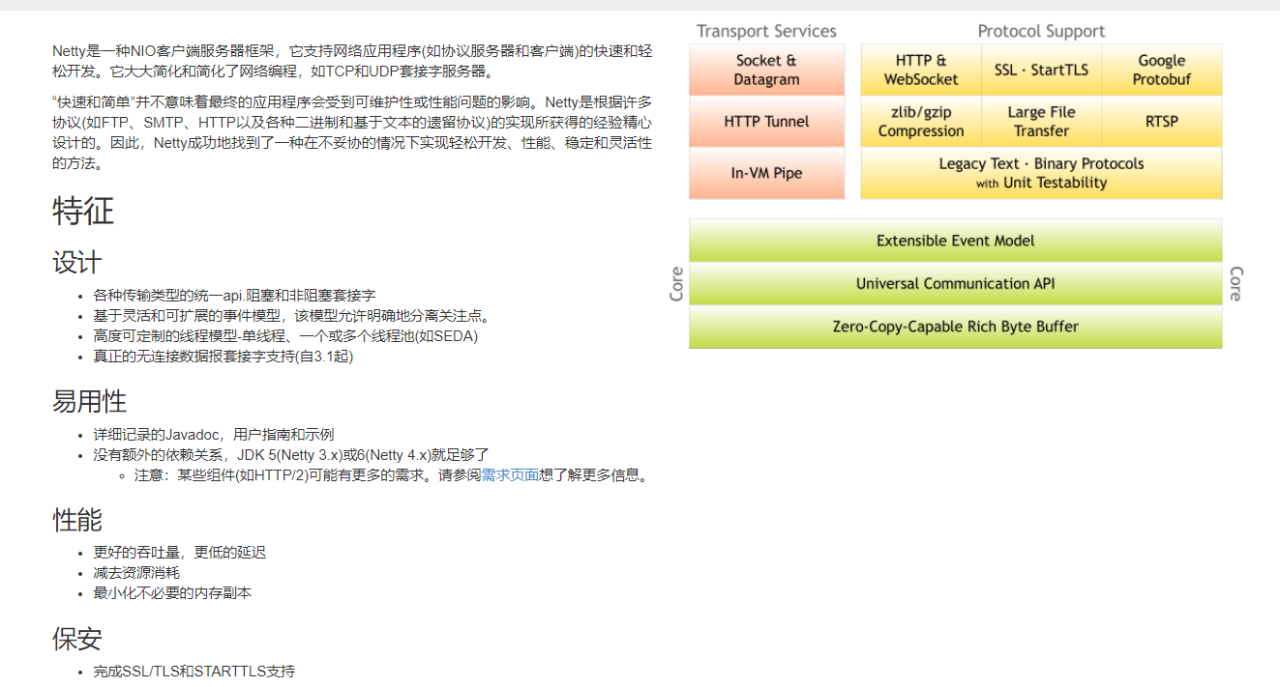Click the Large File Transfer diagram box

[1041, 122]
